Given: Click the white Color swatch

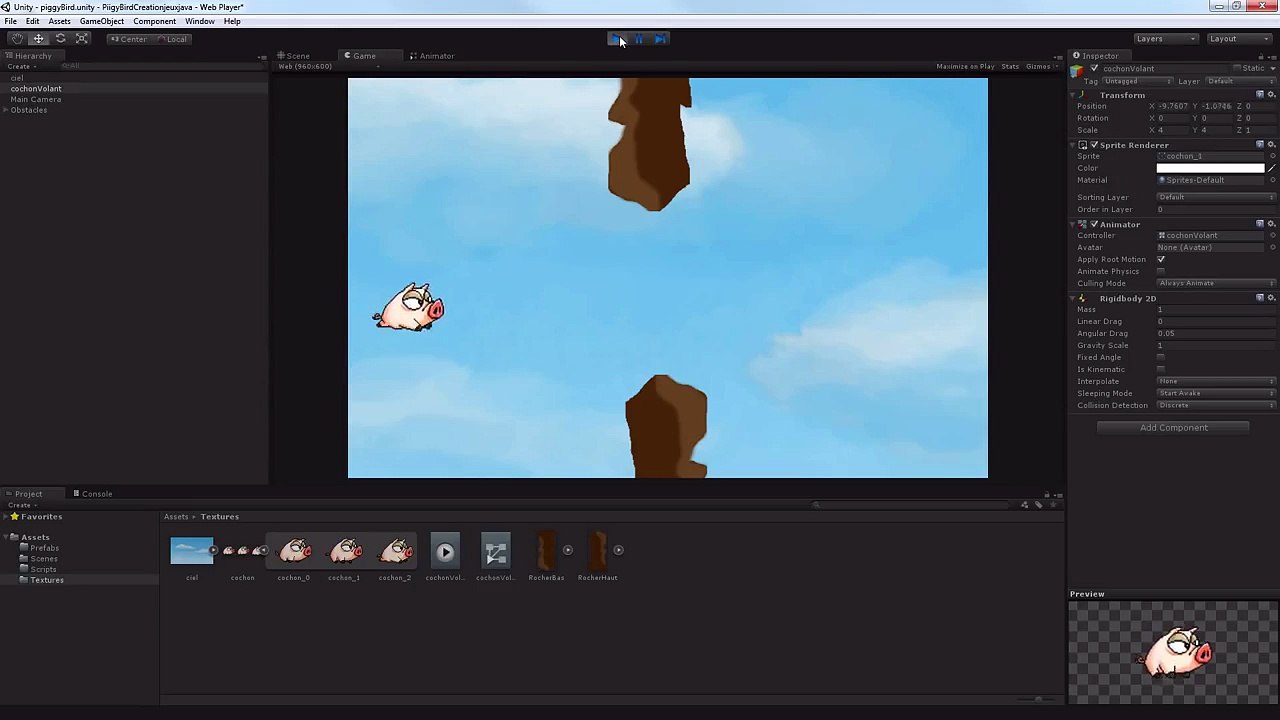Looking at the screenshot, I should click(x=1210, y=168).
